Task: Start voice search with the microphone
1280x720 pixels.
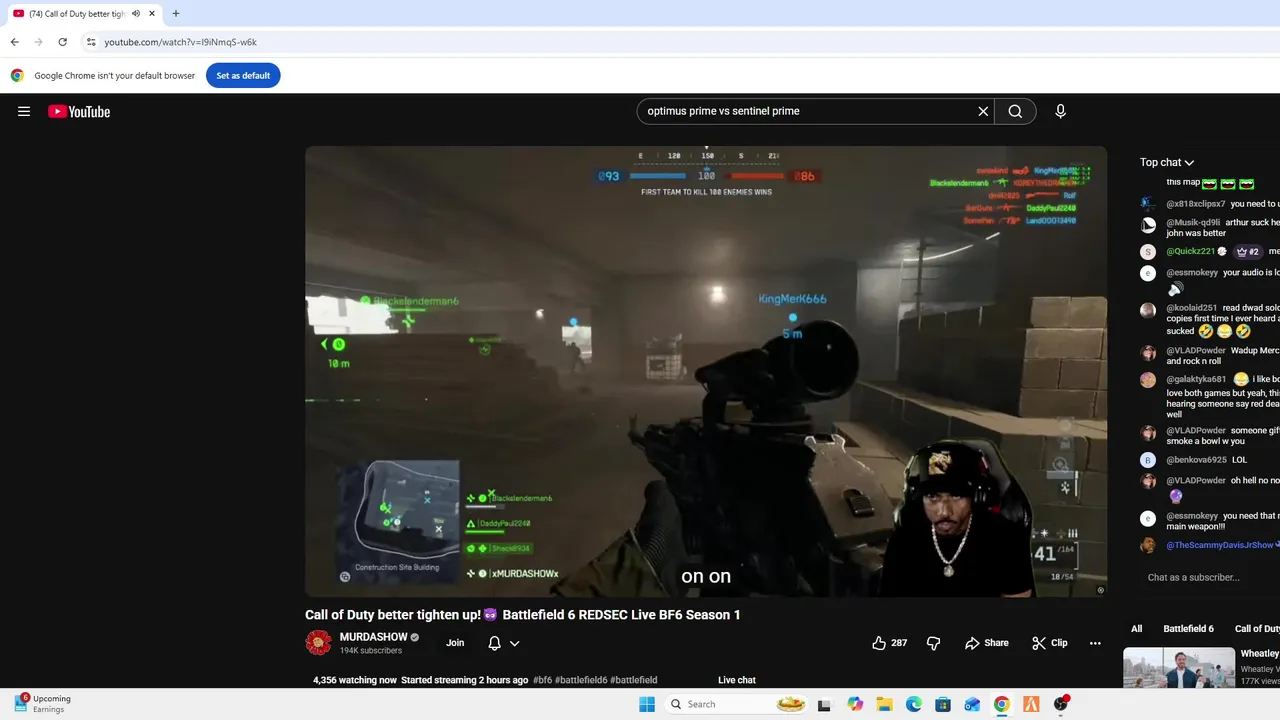Action: pyautogui.click(x=1060, y=111)
